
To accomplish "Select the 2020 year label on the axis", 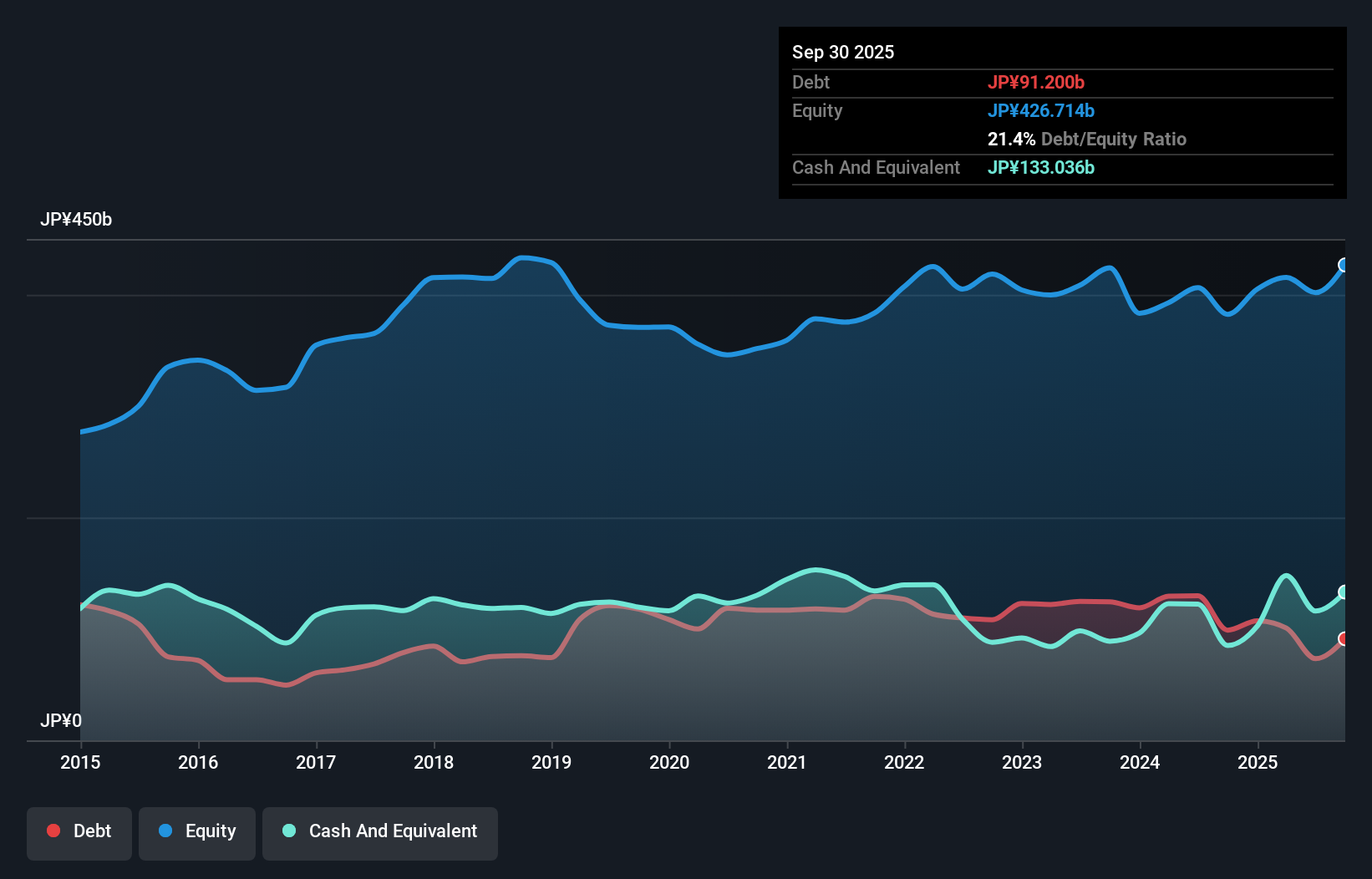I will (x=669, y=763).
